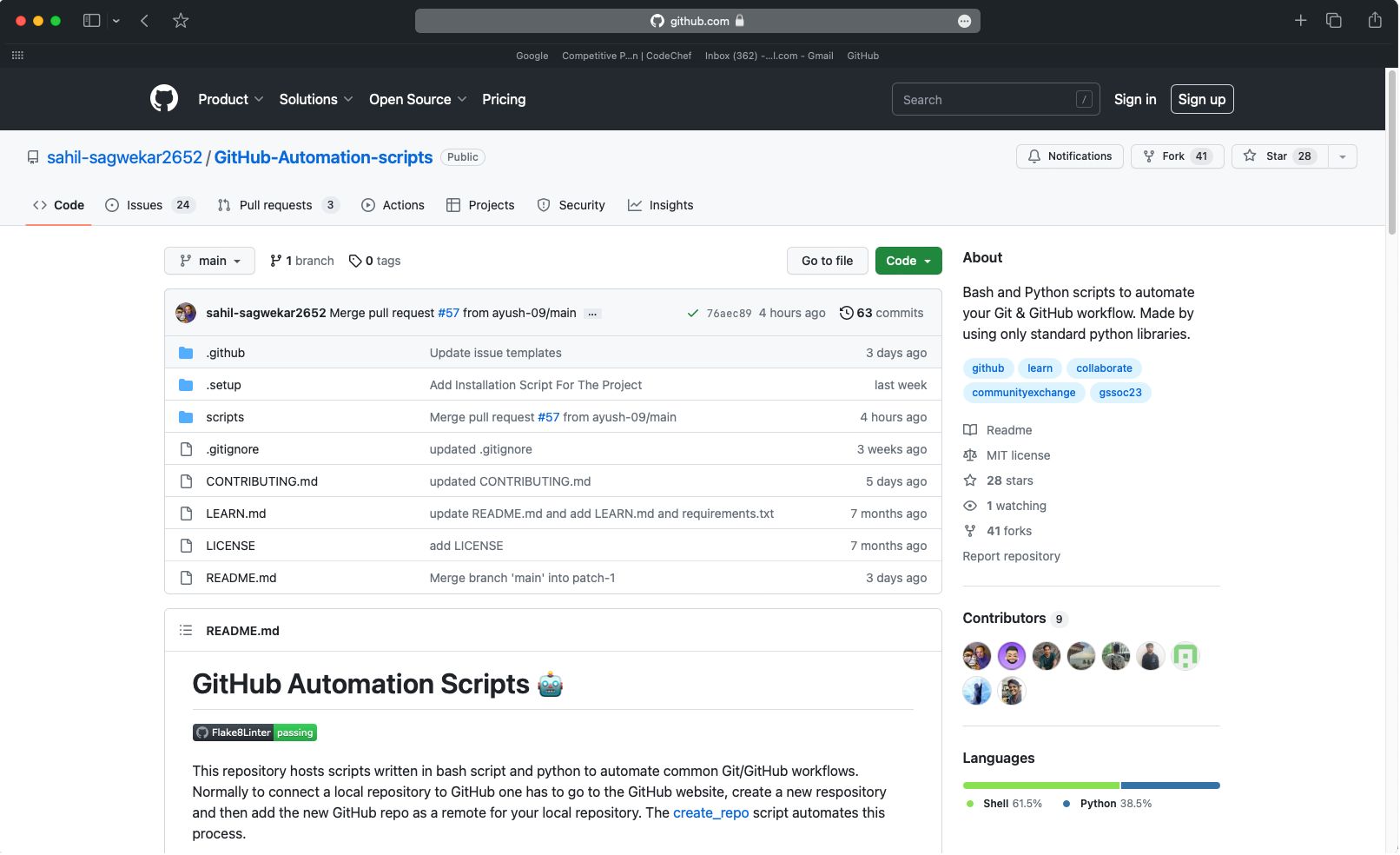Open the Issues tab

coord(149,205)
